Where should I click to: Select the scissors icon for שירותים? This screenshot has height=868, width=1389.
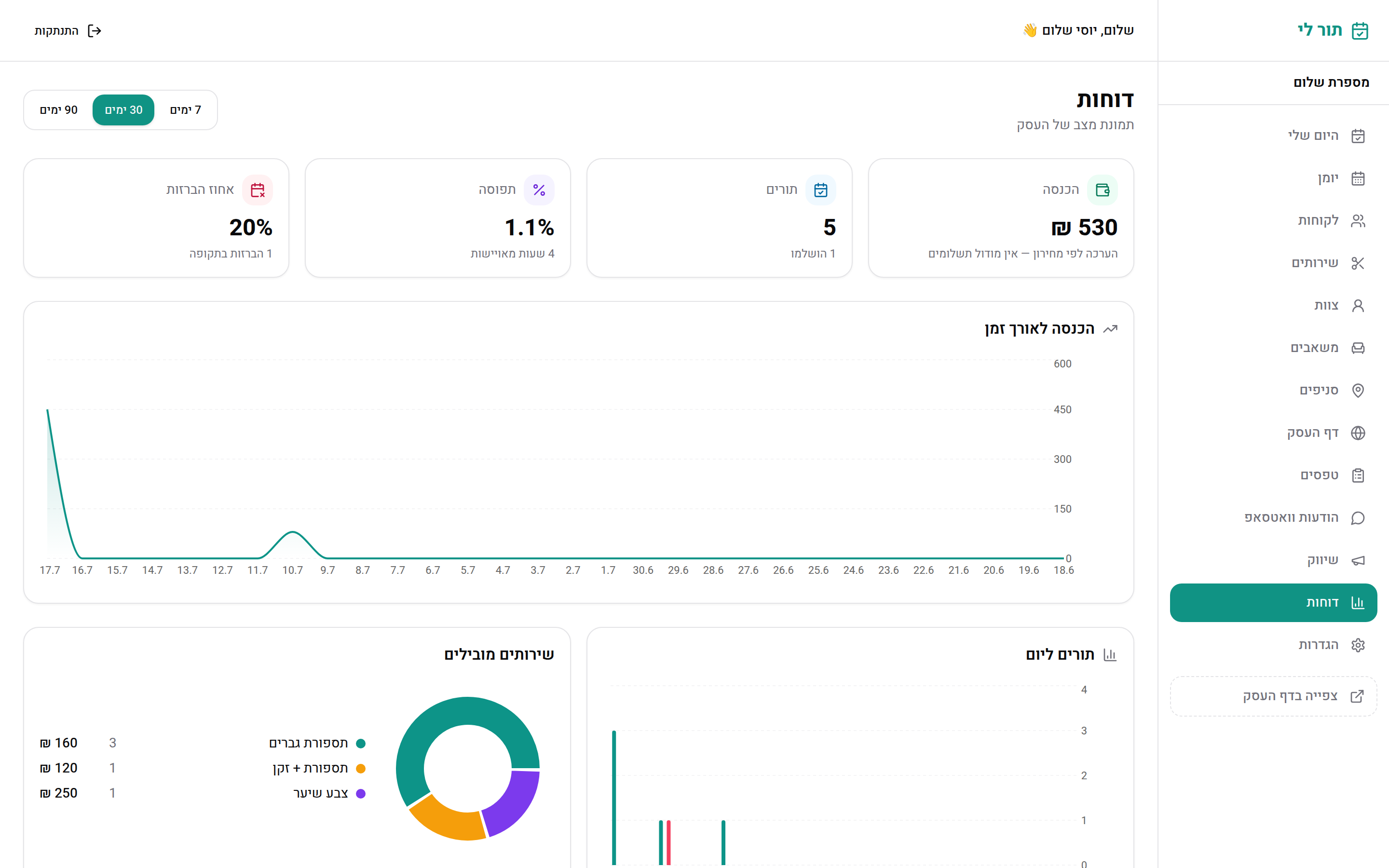(1358, 263)
